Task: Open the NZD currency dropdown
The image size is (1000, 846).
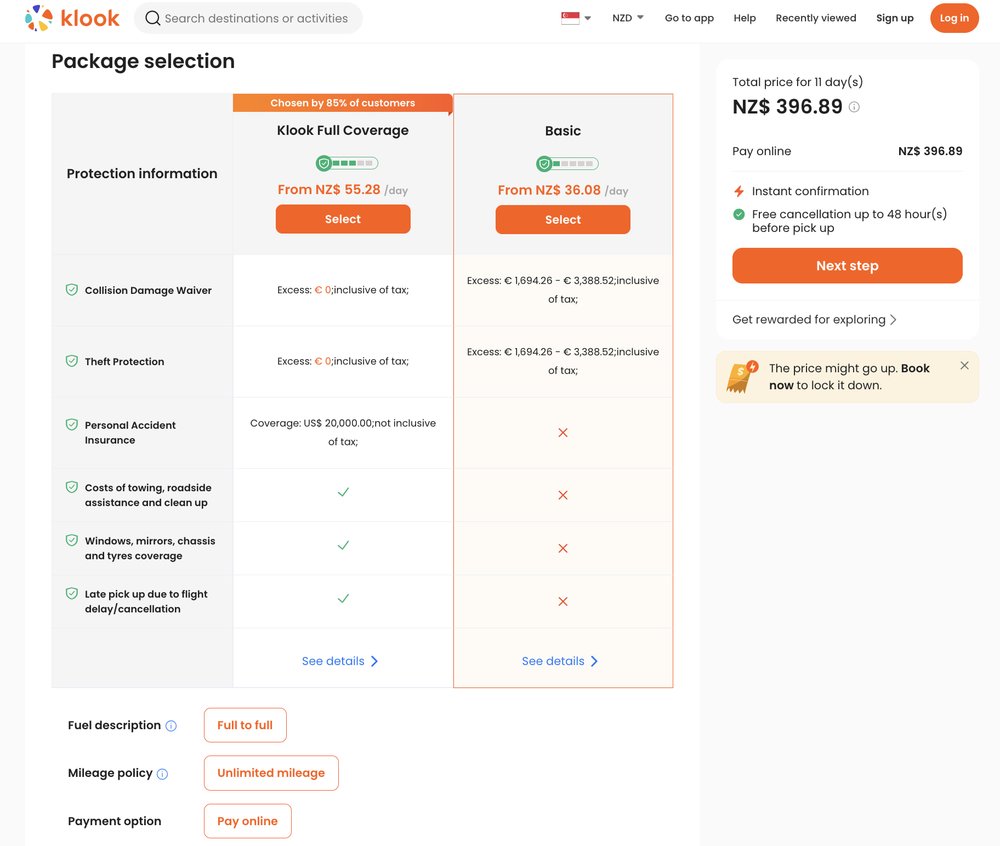Action: click(627, 17)
